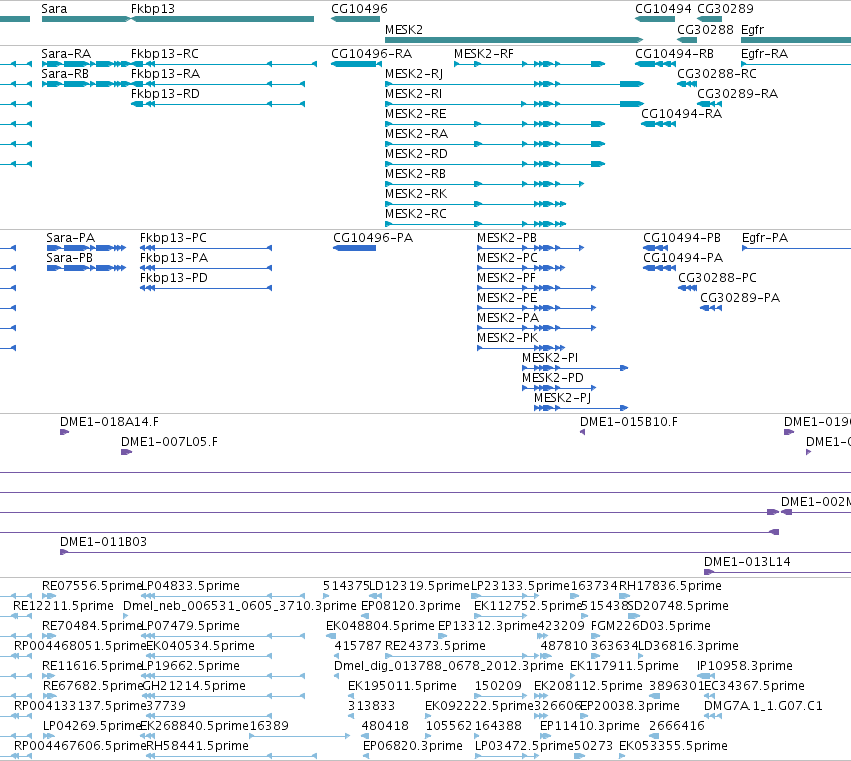This screenshot has width=851, height=761.
Task: Click the IP10958.3prime EST label
Action: (x=745, y=666)
